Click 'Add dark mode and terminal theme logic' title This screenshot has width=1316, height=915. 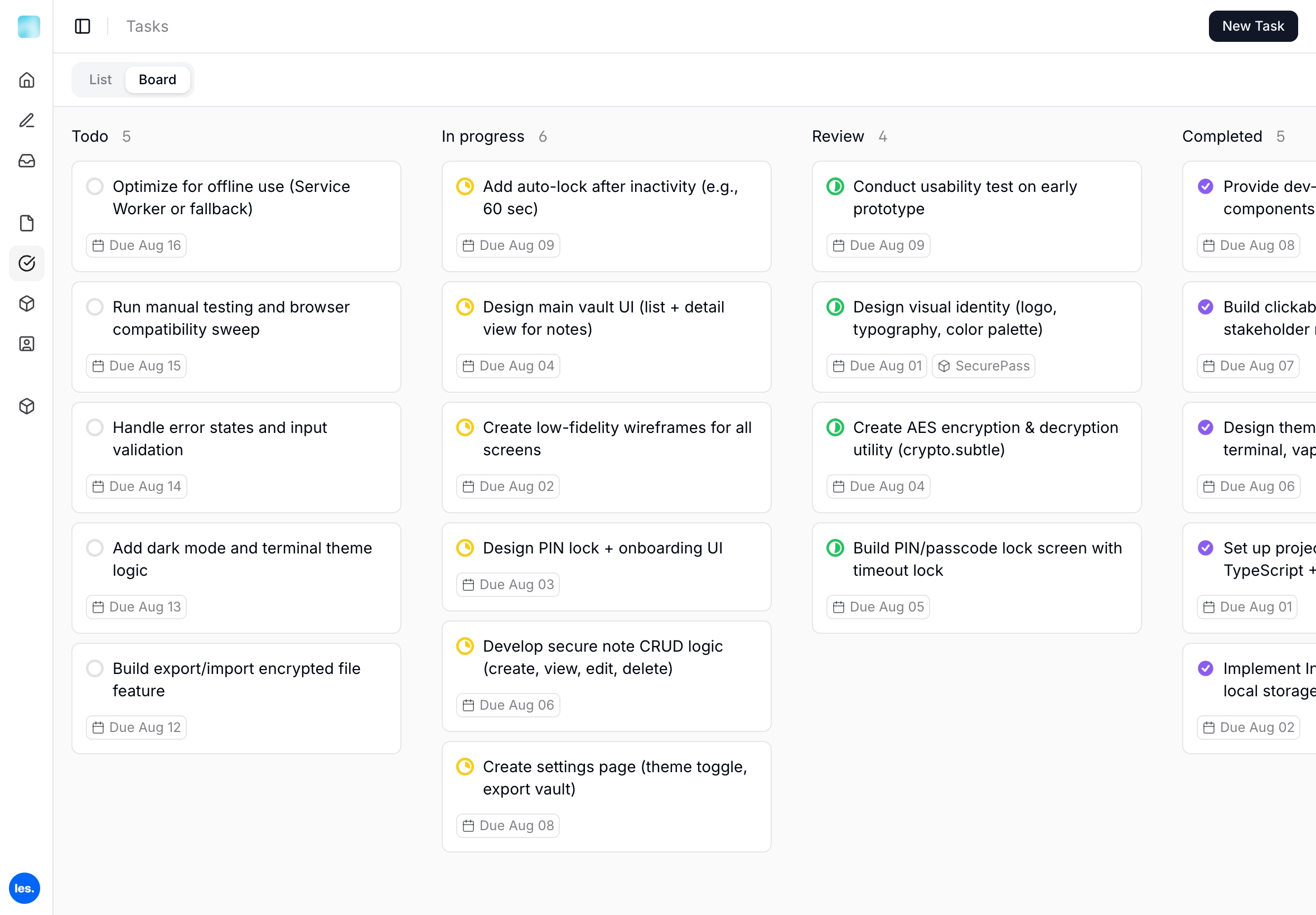click(243, 559)
